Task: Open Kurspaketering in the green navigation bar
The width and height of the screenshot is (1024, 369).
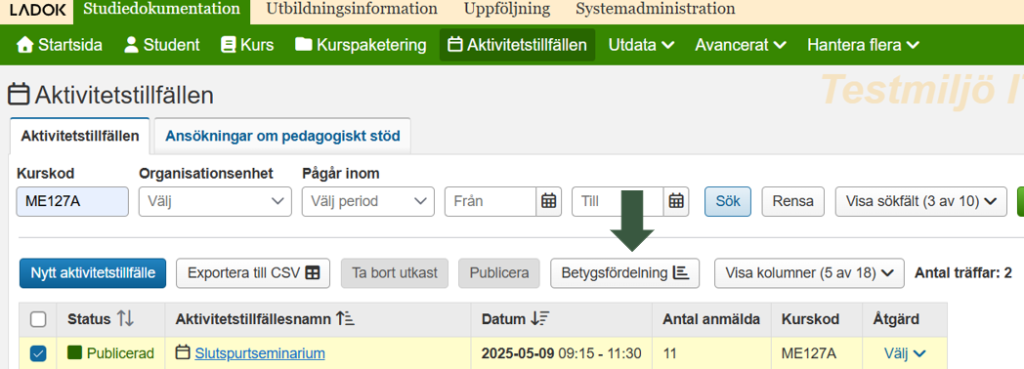Action: (360, 45)
